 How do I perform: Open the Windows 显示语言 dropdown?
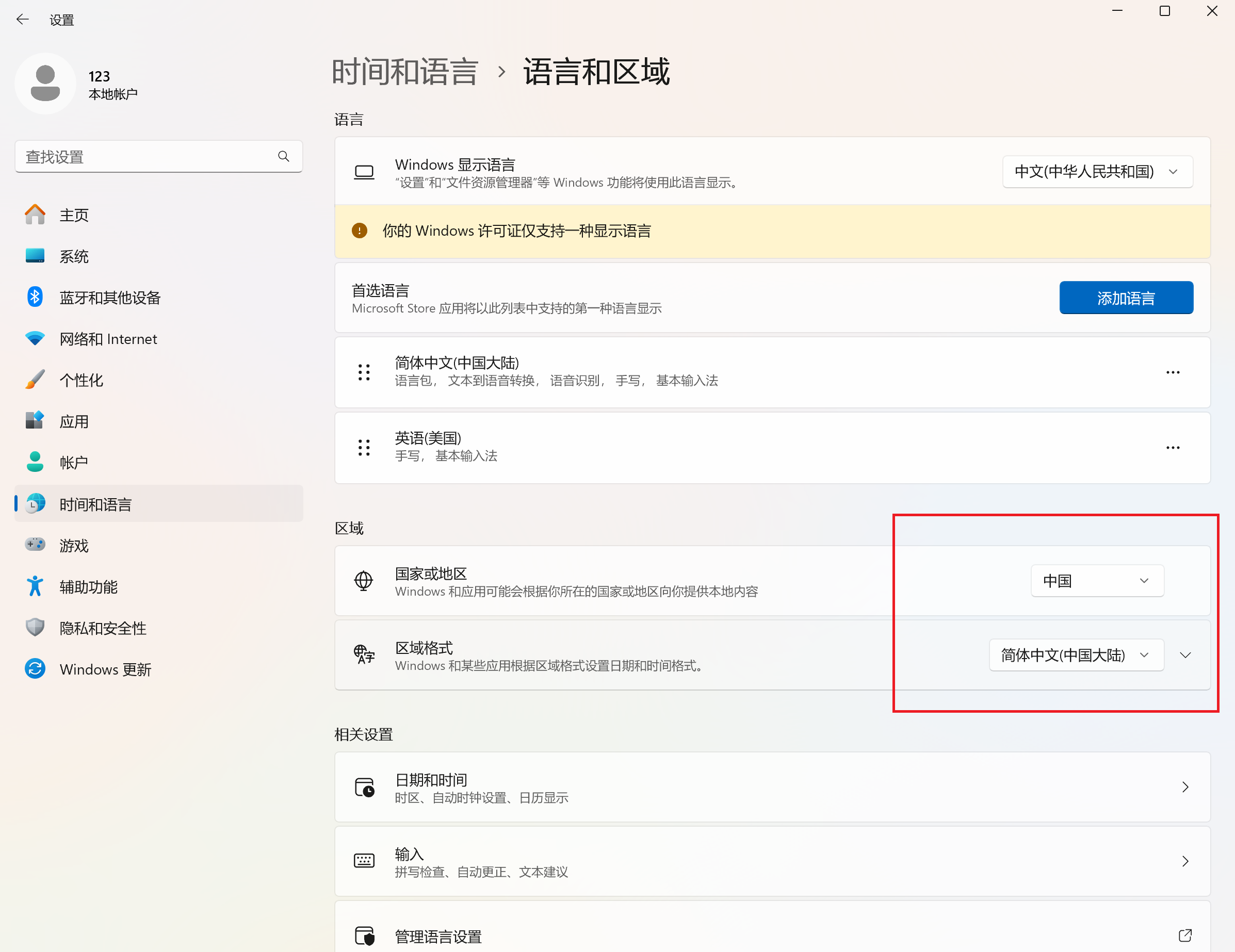[1097, 171]
